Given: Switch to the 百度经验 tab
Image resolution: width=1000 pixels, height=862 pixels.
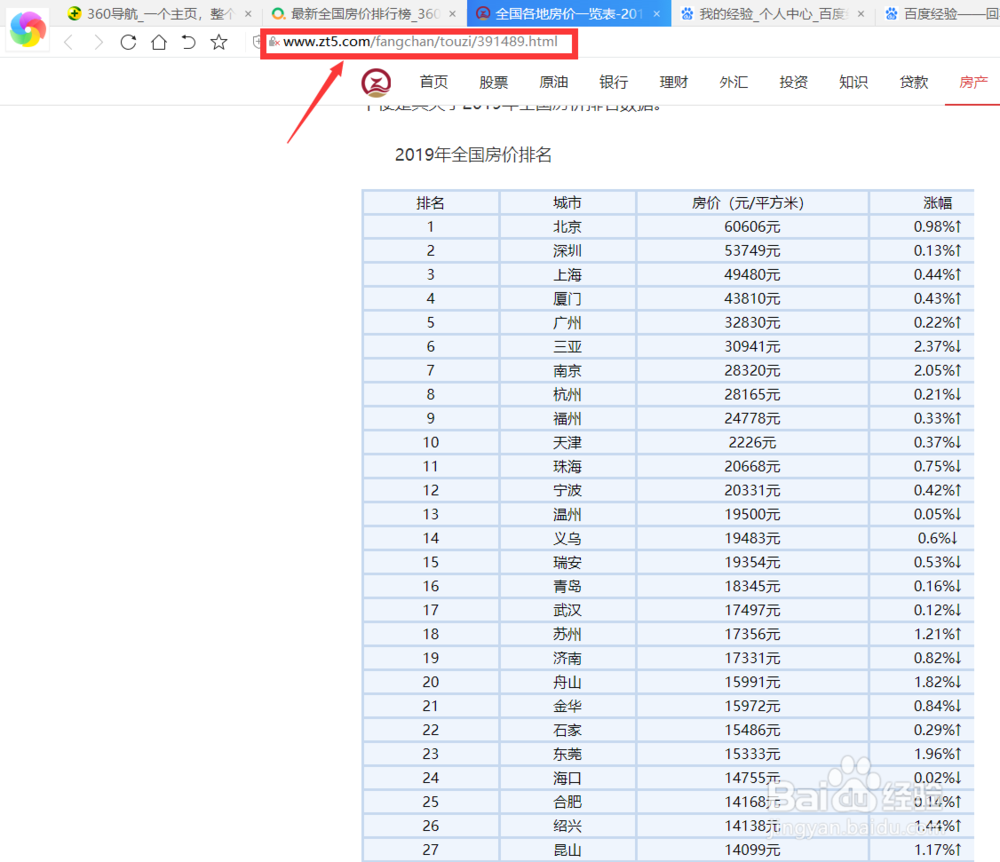Looking at the screenshot, I should pyautogui.click(x=943, y=13).
